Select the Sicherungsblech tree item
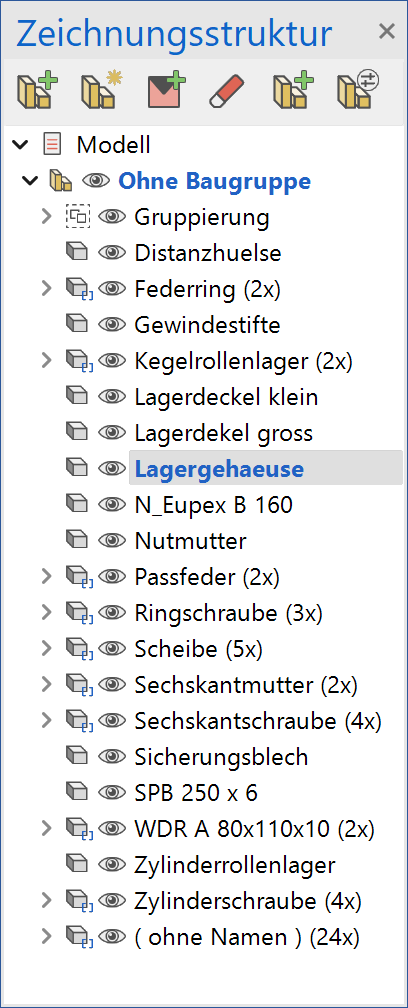 point(222,757)
